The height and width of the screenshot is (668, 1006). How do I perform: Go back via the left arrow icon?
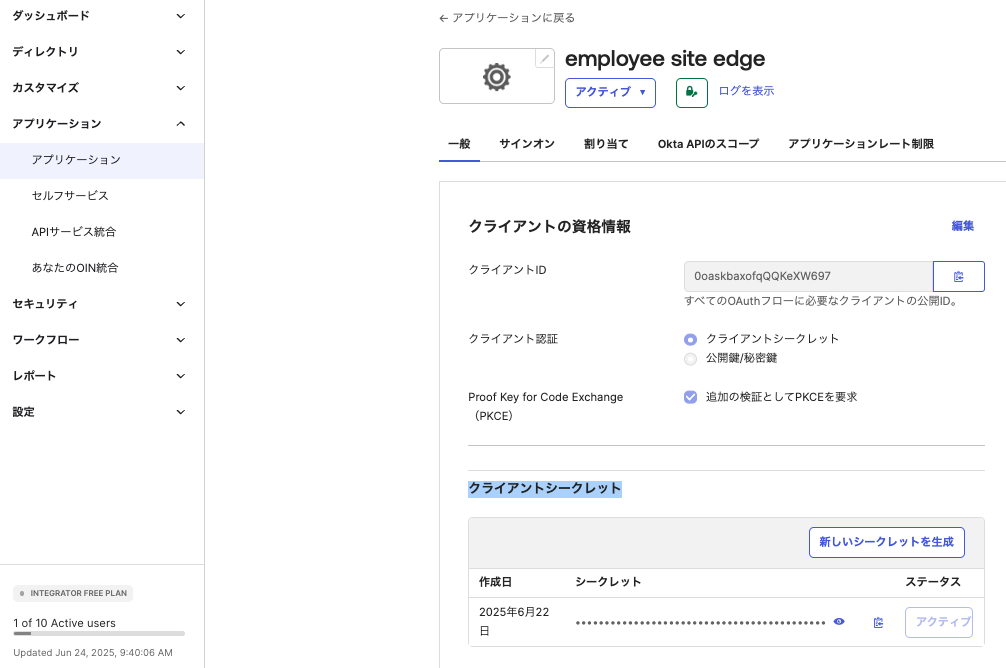pyautogui.click(x=441, y=17)
